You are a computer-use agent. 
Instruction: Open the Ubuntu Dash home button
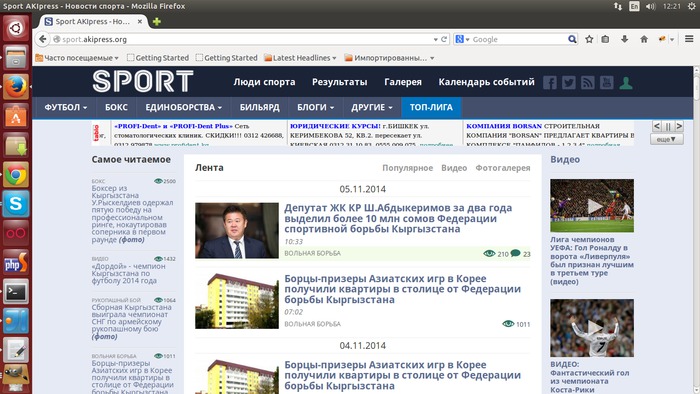point(16,28)
